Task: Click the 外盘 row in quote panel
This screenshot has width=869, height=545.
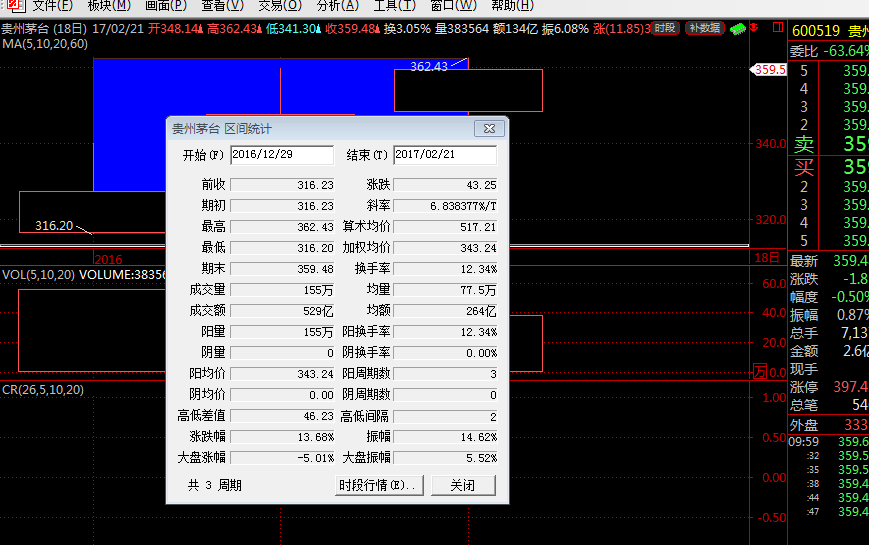Action: pyautogui.click(x=829, y=425)
